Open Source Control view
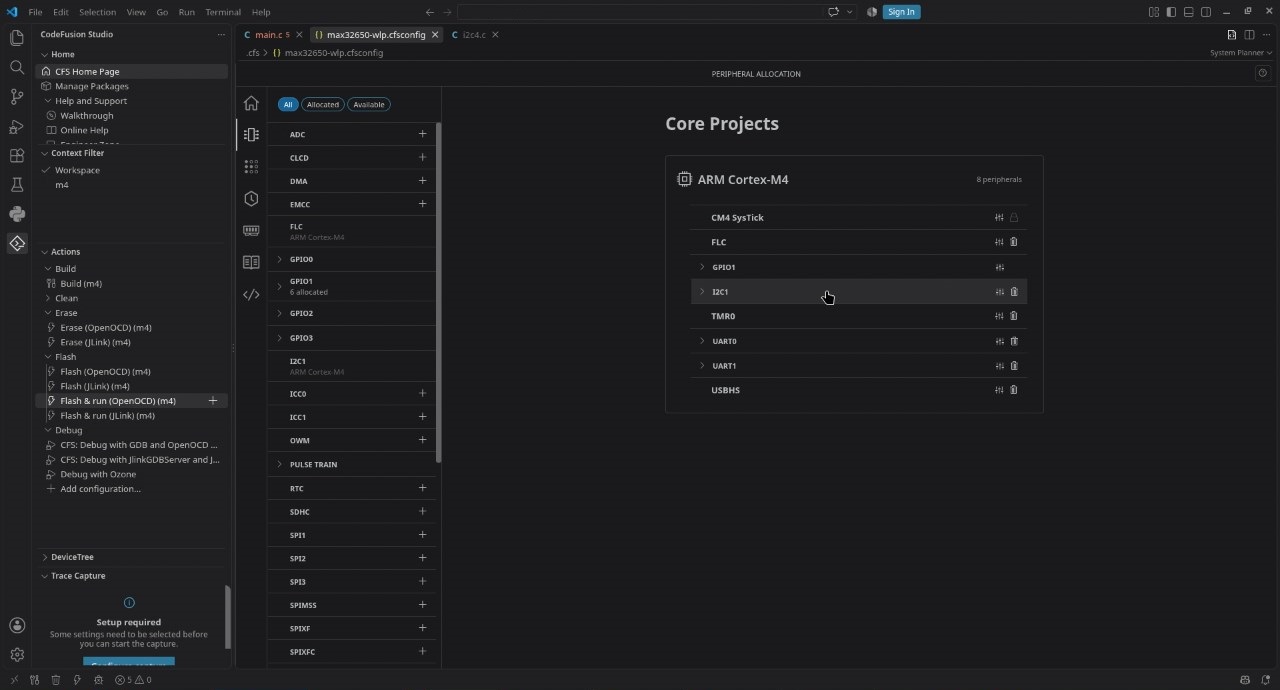Screen dimensions: 1280x690 click(x=17, y=97)
